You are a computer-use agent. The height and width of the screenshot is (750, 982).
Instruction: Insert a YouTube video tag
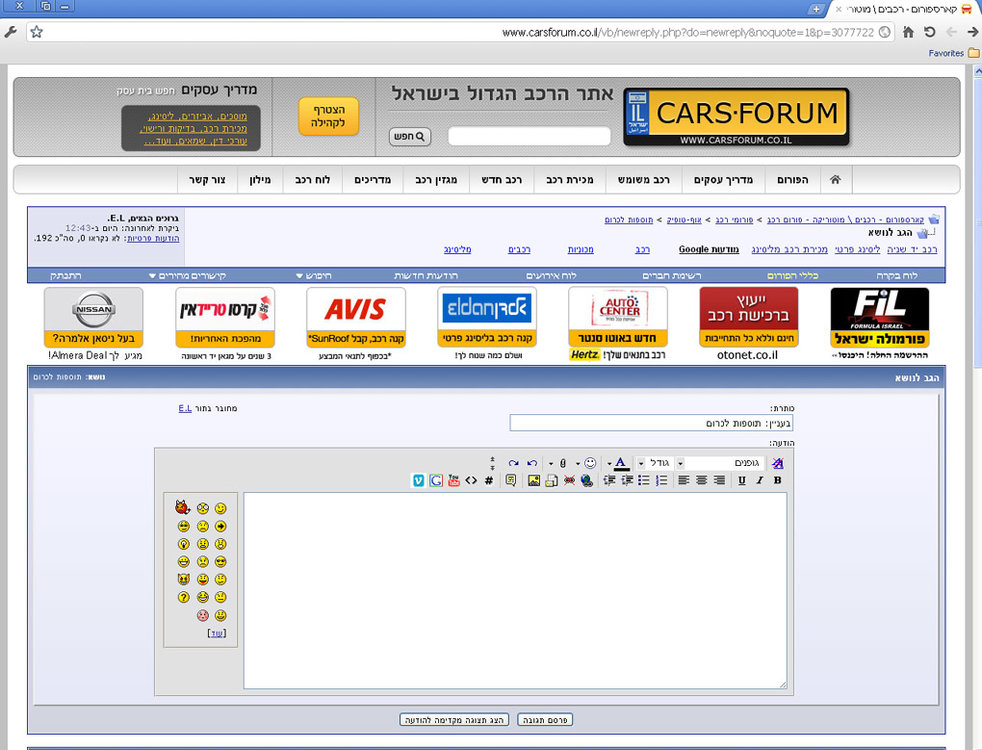coord(453,480)
